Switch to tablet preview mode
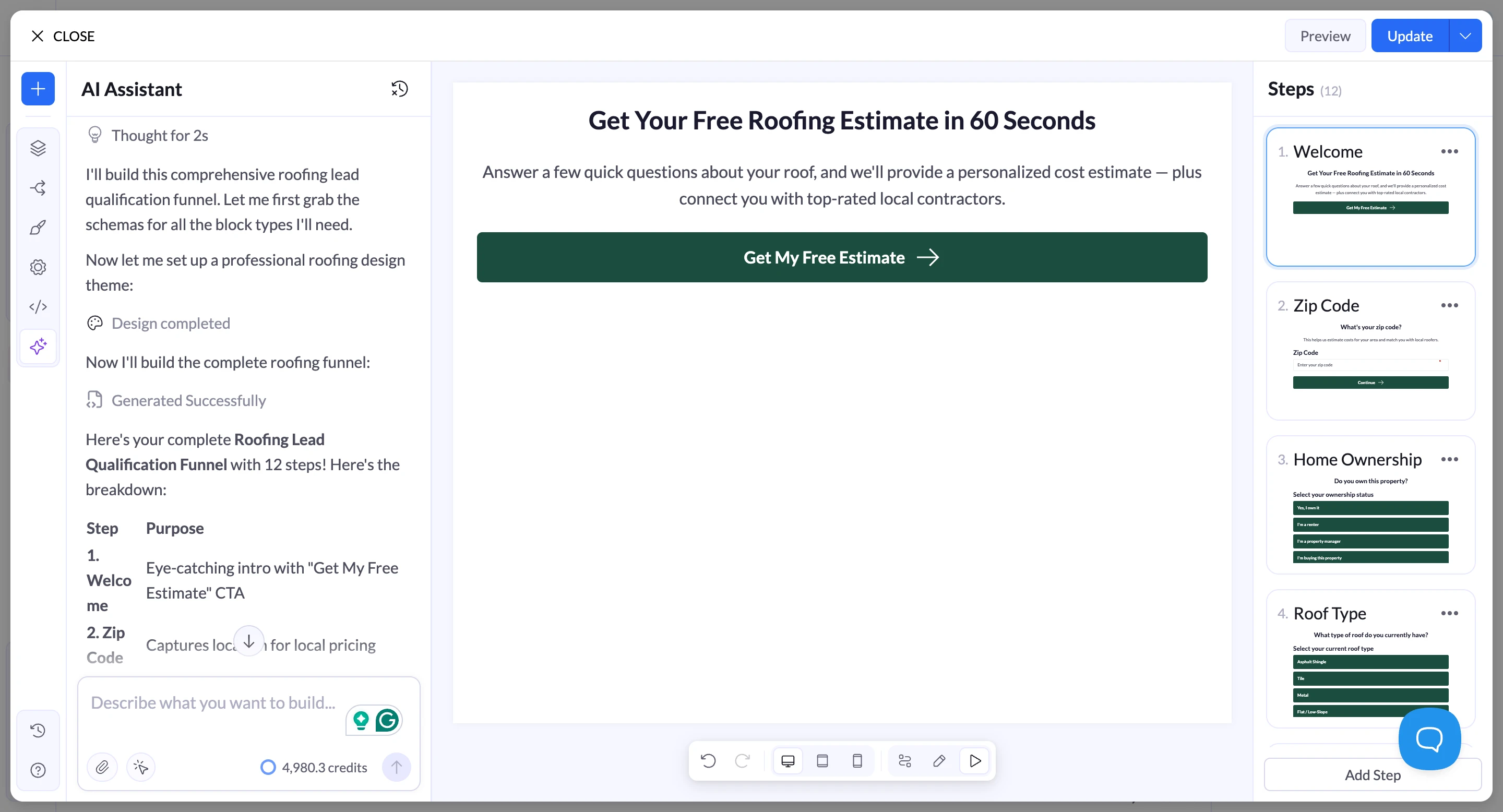This screenshot has width=1503, height=812. tap(822, 761)
